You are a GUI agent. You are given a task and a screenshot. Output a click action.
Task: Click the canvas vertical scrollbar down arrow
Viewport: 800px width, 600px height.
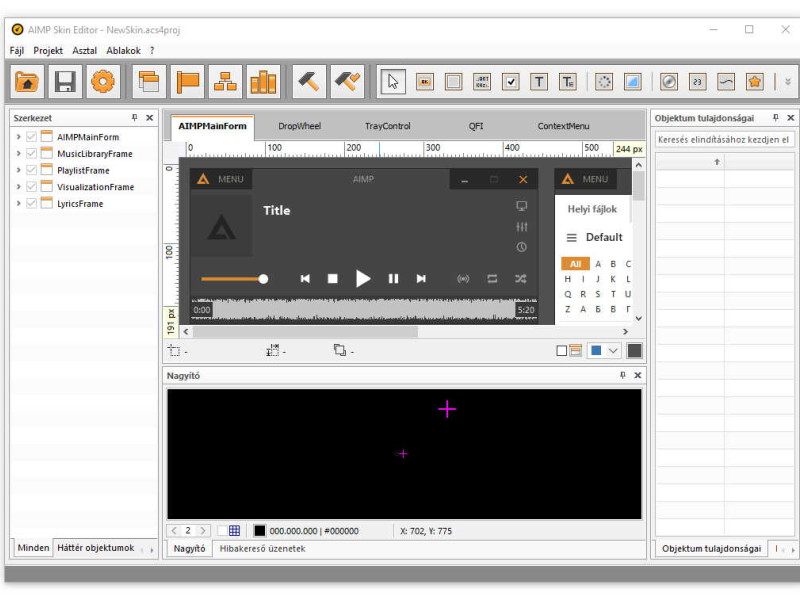pos(638,318)
